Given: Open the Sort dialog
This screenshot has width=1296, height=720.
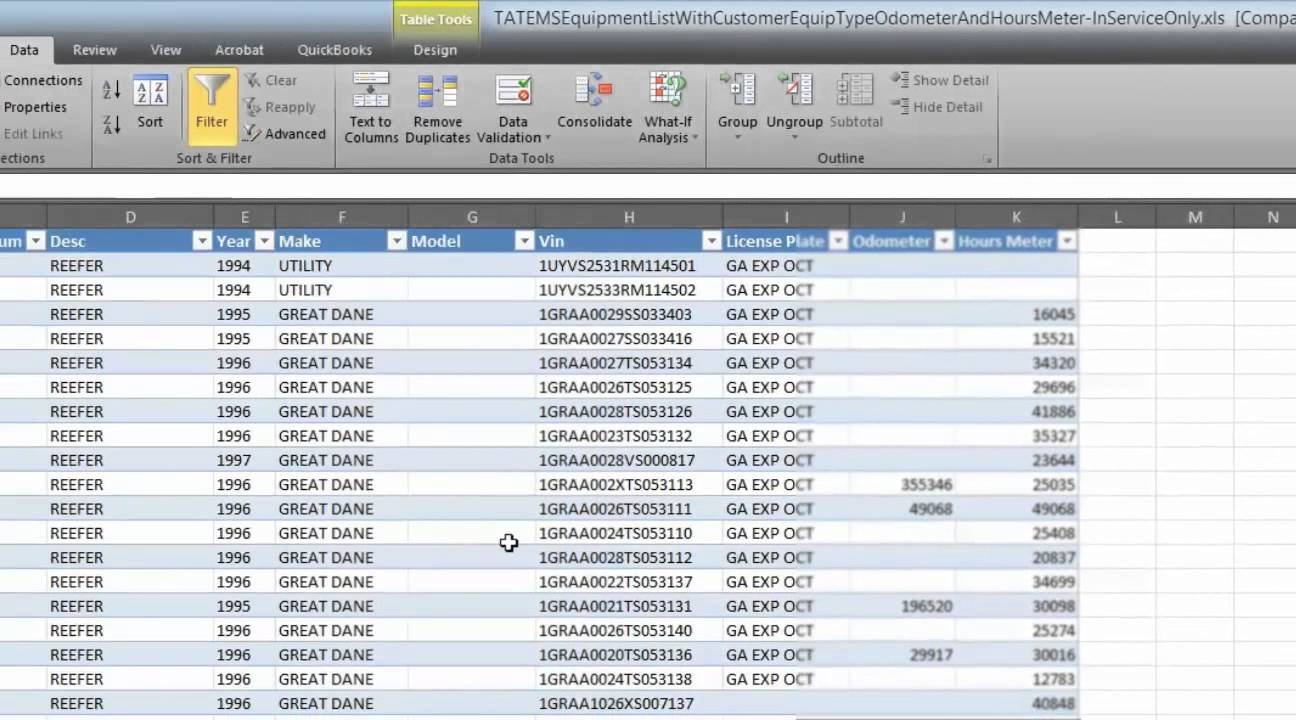Looking at the screenshot, I should click(150, 102).
